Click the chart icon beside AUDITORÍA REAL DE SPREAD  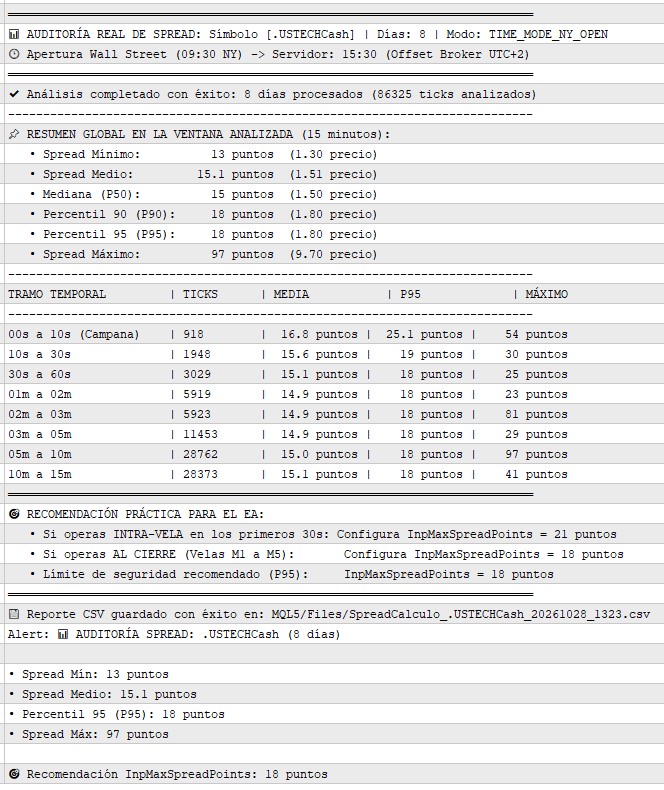click(14, 34)
